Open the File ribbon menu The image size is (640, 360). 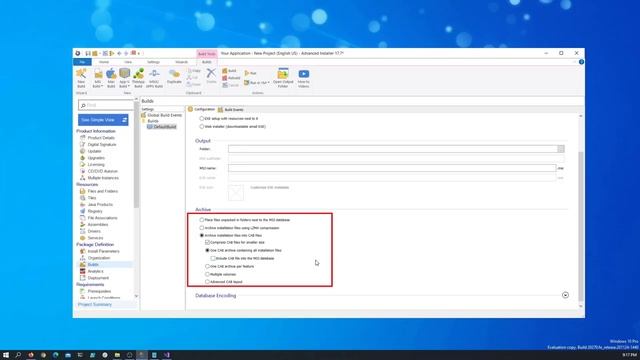(x=82, y=62)
